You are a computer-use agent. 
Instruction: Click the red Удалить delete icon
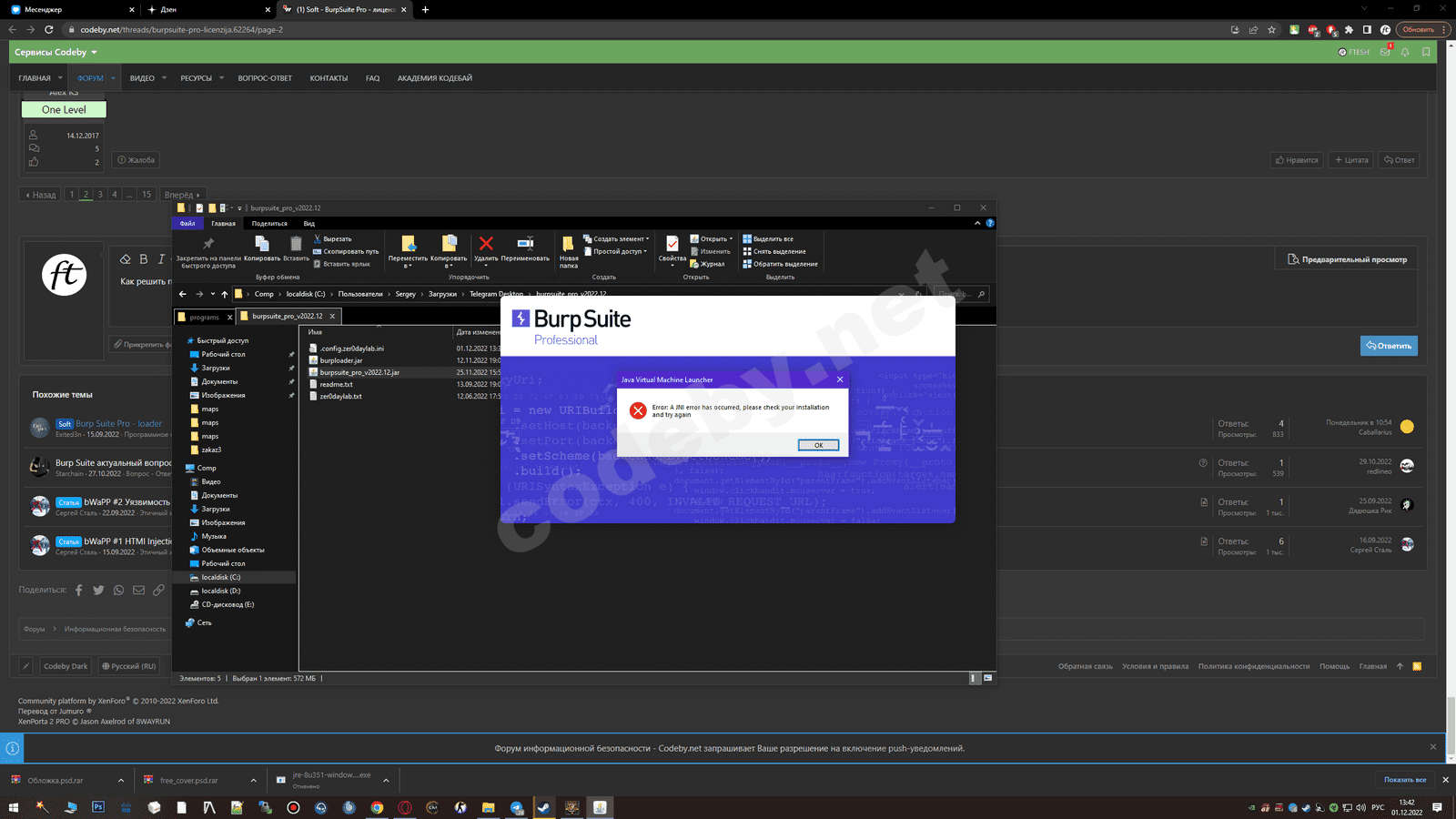pyautogui.click(x=486, y=244)
